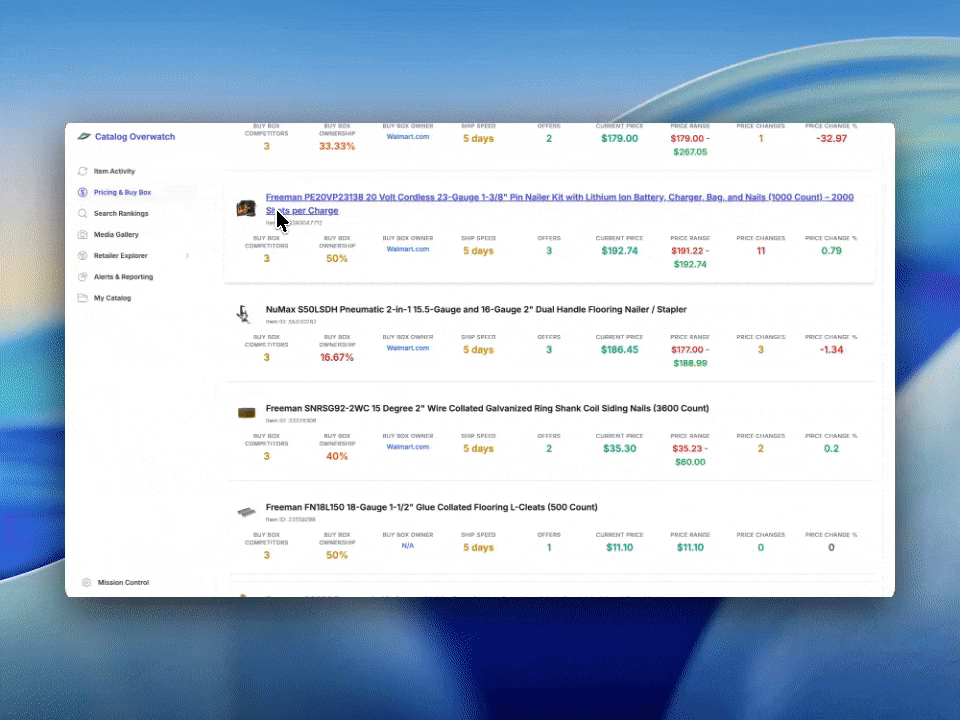Click the $177.00 - $188.99 price range
This screenshot has width=960, height=720.
pyautogui.click(x=690, y=356)
